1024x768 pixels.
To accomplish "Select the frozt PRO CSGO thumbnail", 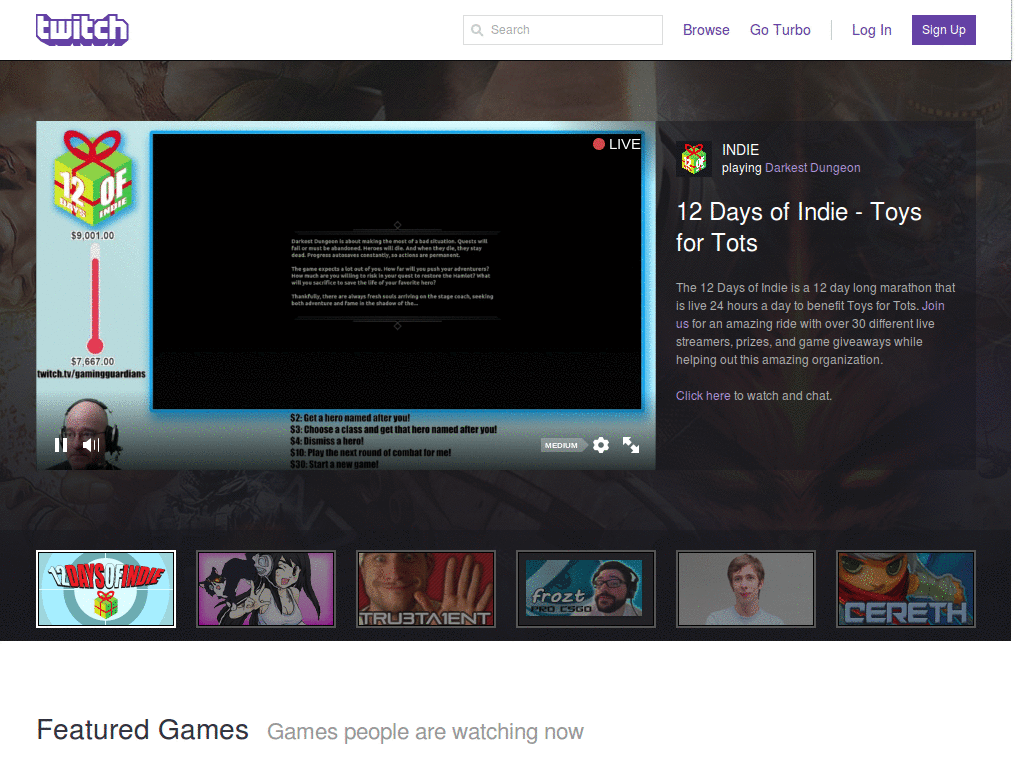I will (x=586, y=589).
